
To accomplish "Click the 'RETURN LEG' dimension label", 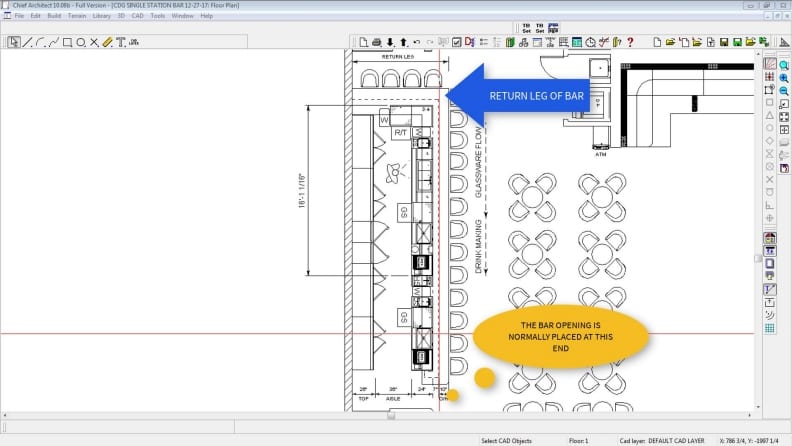I will point(398,57).
